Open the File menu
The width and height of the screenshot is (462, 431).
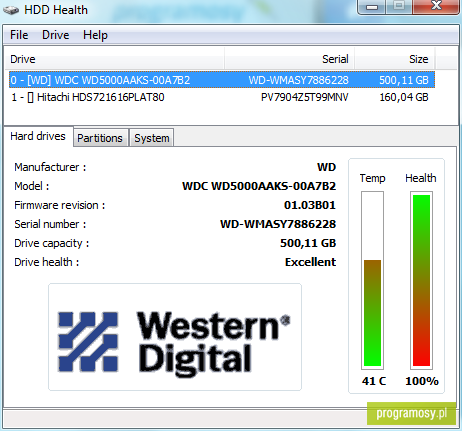pyautogui.click(x=19, y=35)
